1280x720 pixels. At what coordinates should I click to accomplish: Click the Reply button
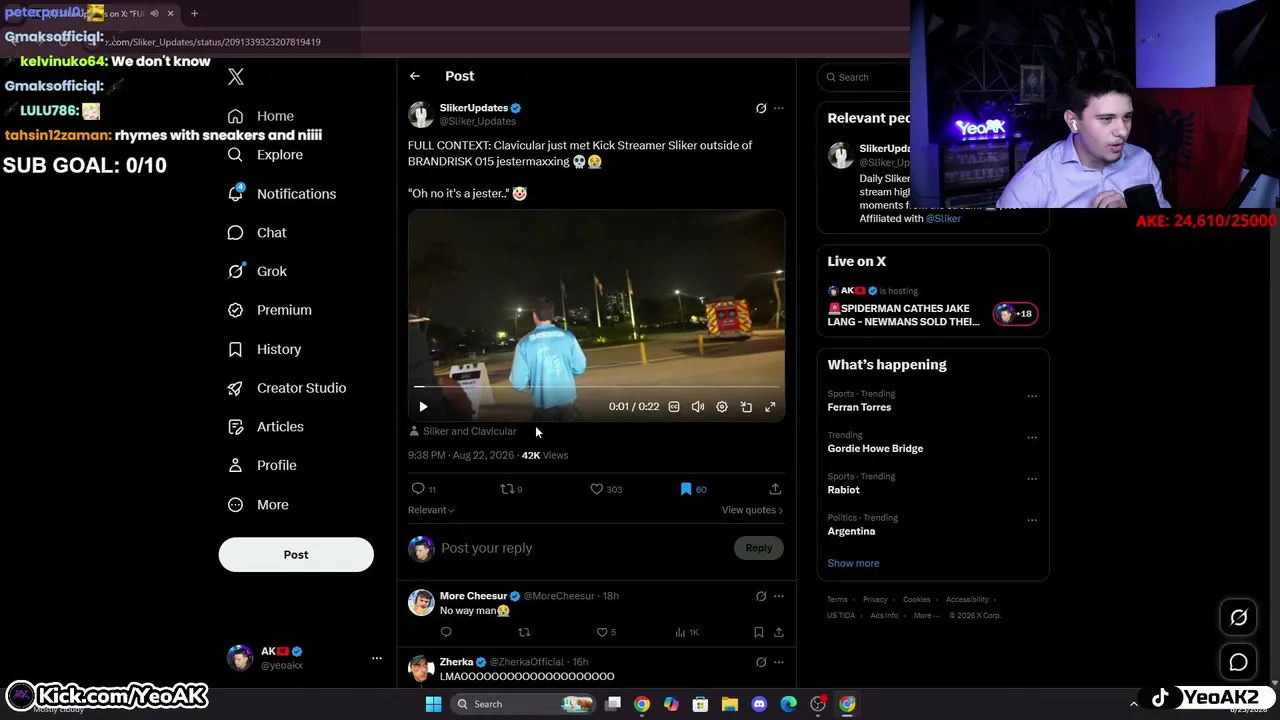pyautogui.click(x=759, y=548)
